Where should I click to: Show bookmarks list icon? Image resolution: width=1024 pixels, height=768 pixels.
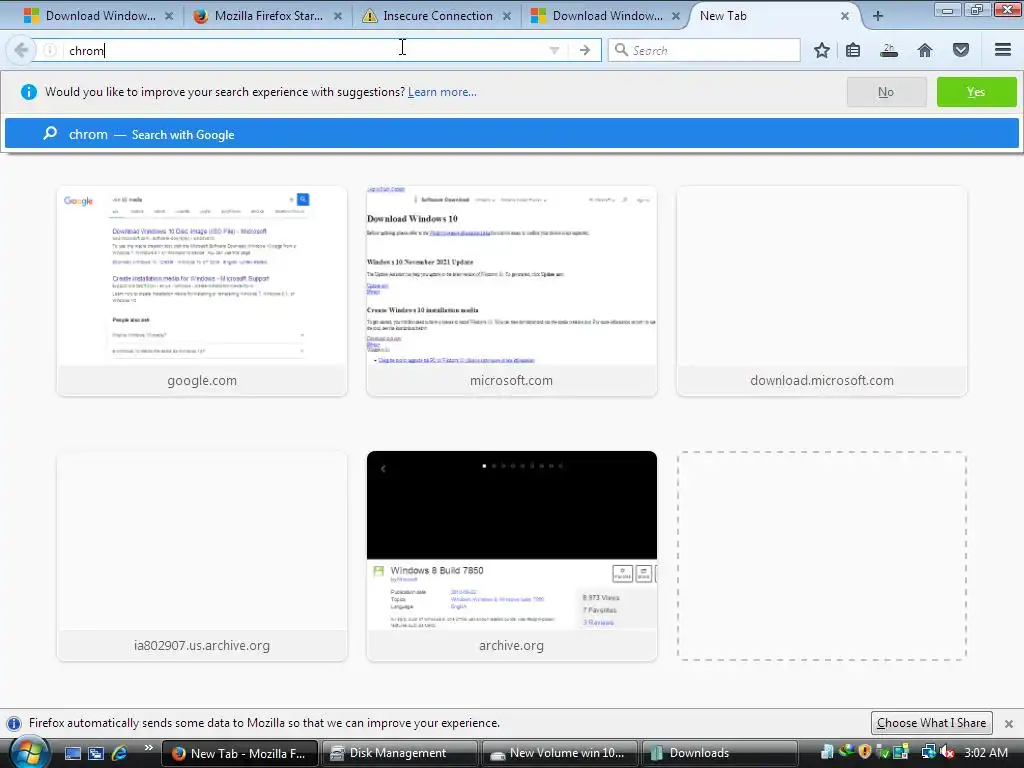853,50
